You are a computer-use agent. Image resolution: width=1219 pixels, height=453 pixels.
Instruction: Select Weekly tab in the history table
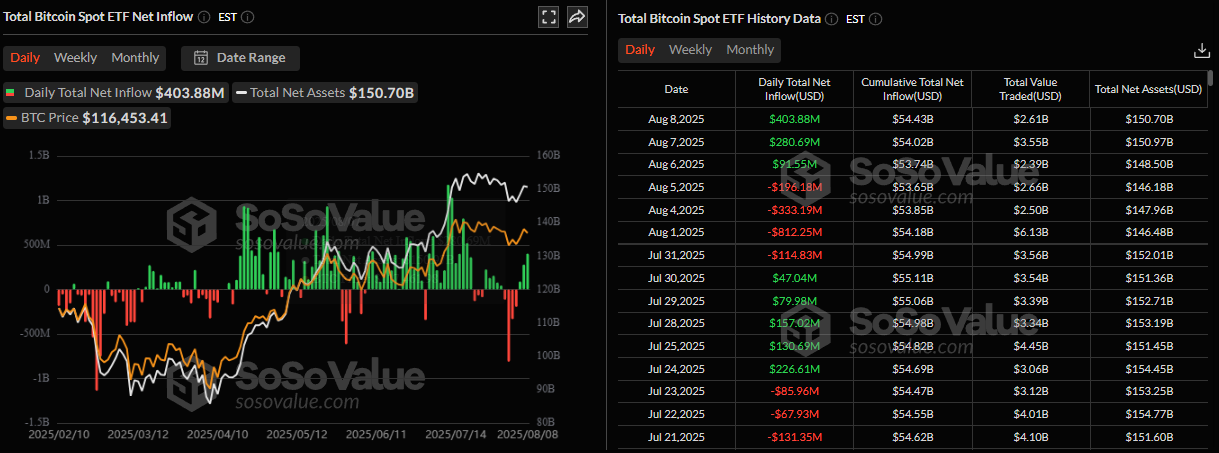(690, 50)
